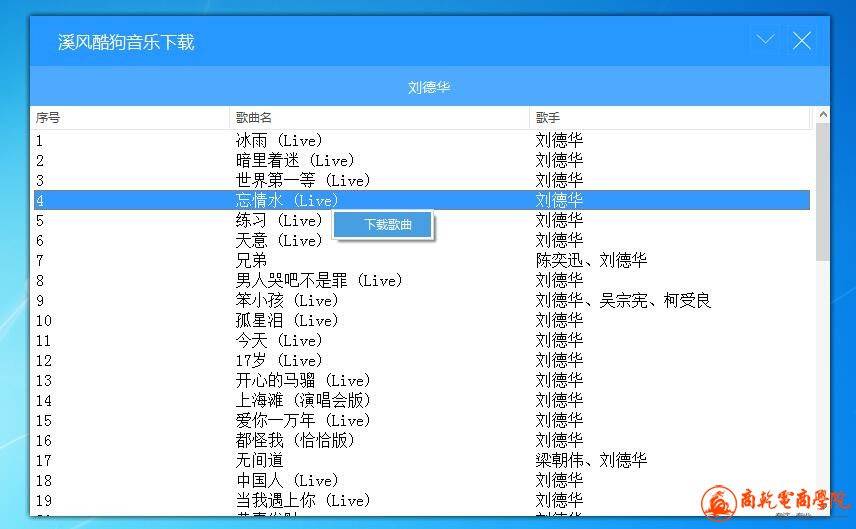
Task: Click sequence number 7
Action: pyautogui.click(x=39, y=261)
